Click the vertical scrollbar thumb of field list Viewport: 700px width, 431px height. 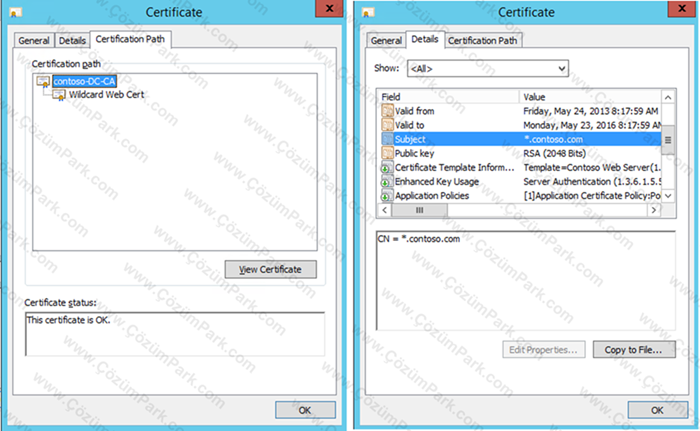click(x=668, y=140)
